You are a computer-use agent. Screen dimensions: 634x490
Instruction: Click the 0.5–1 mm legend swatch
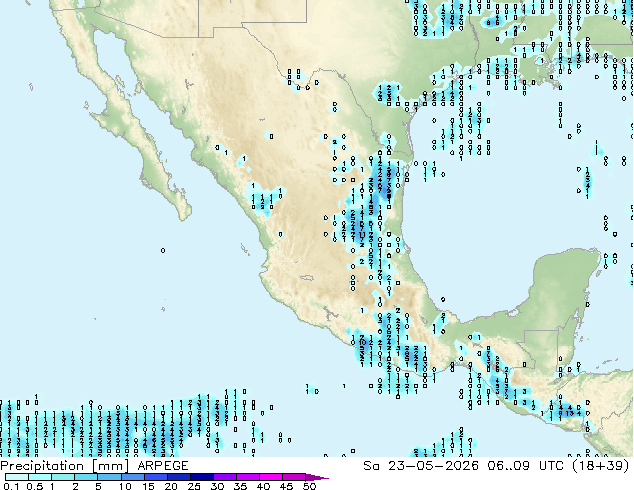tap(40, 477)
